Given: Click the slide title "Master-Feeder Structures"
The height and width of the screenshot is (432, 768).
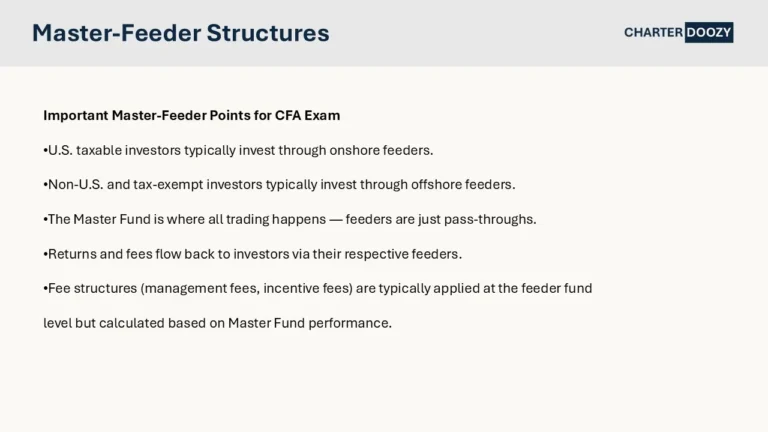Looking at the screenshot, I should [180, 33].
